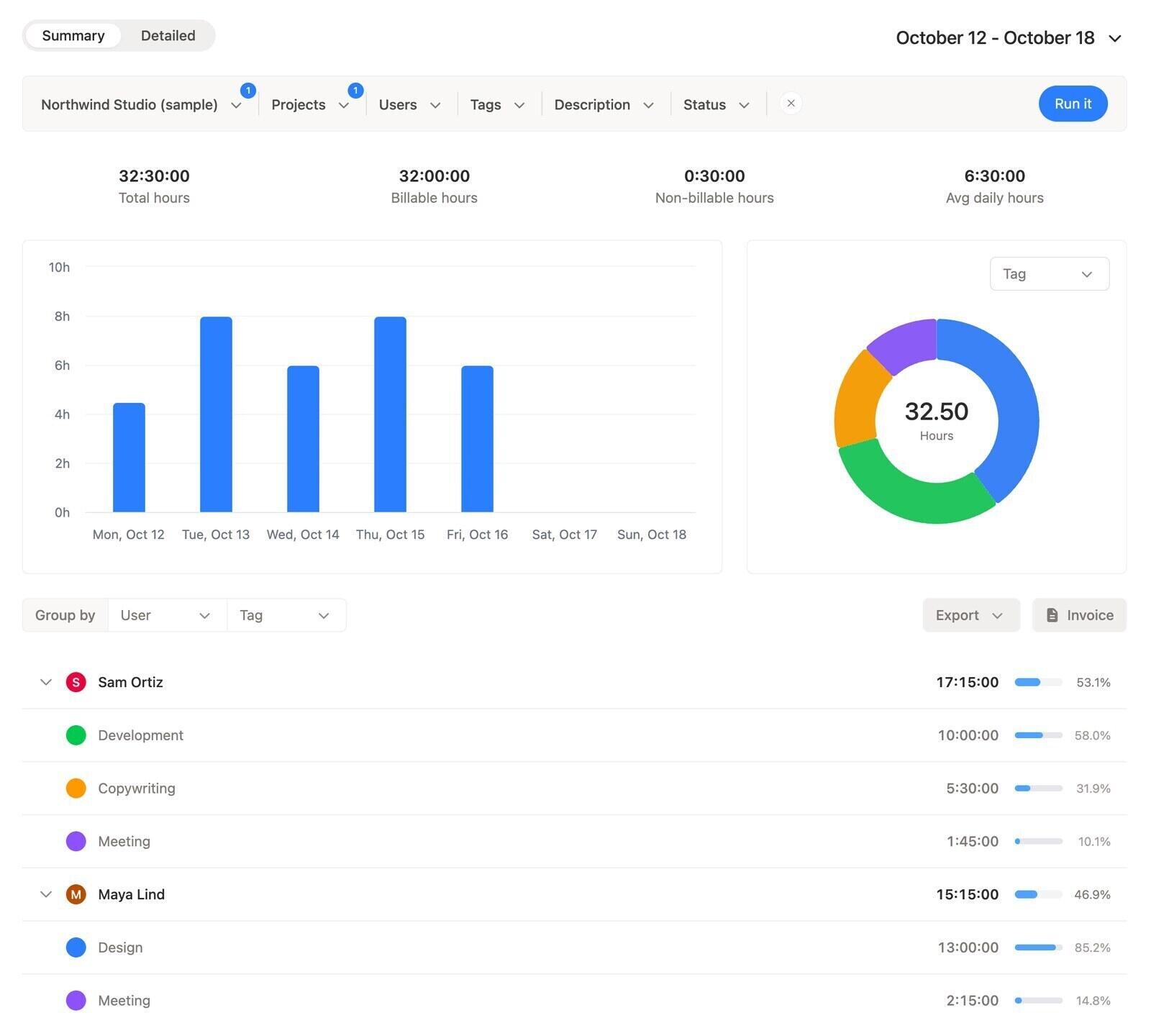Click the orange Copywriting color dot
The image size is (1151, 1036).
76,789
